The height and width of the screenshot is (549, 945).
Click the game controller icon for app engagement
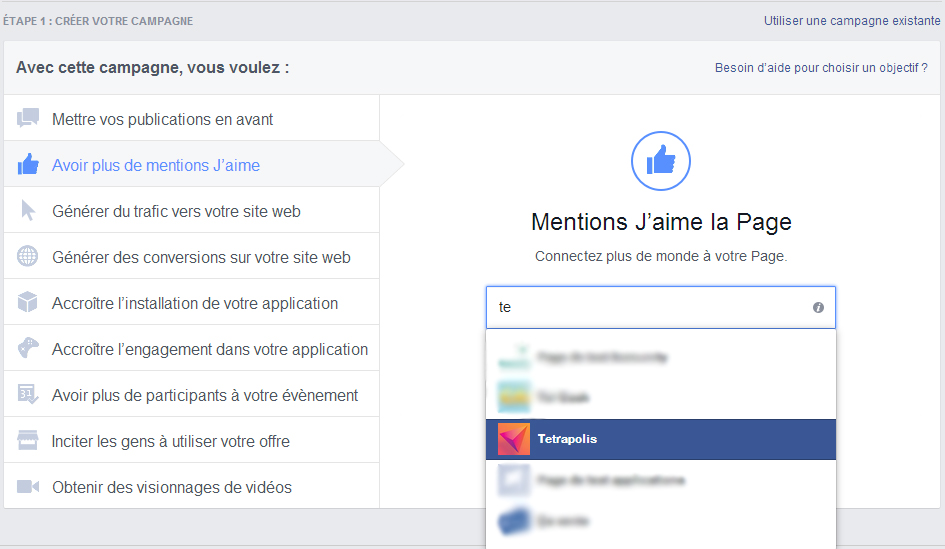click(x=28, y=348)
